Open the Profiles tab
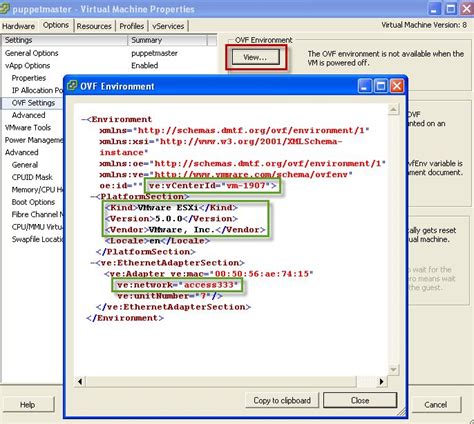 (132, 26)
